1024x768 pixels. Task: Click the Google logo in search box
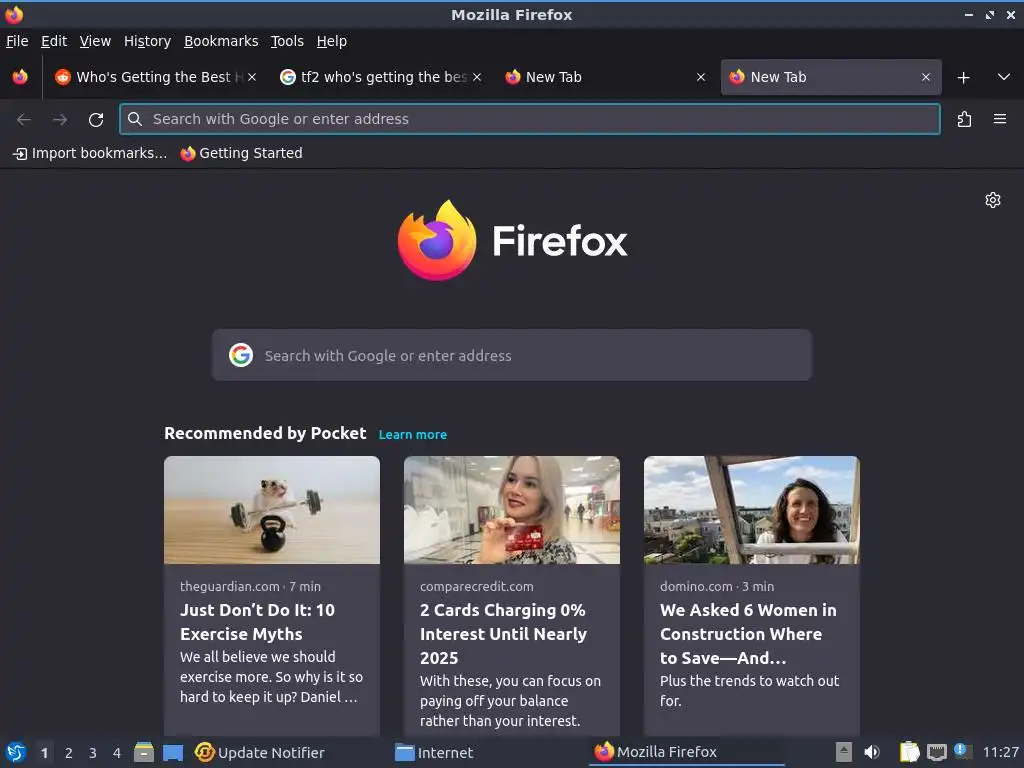click(240, 355)
